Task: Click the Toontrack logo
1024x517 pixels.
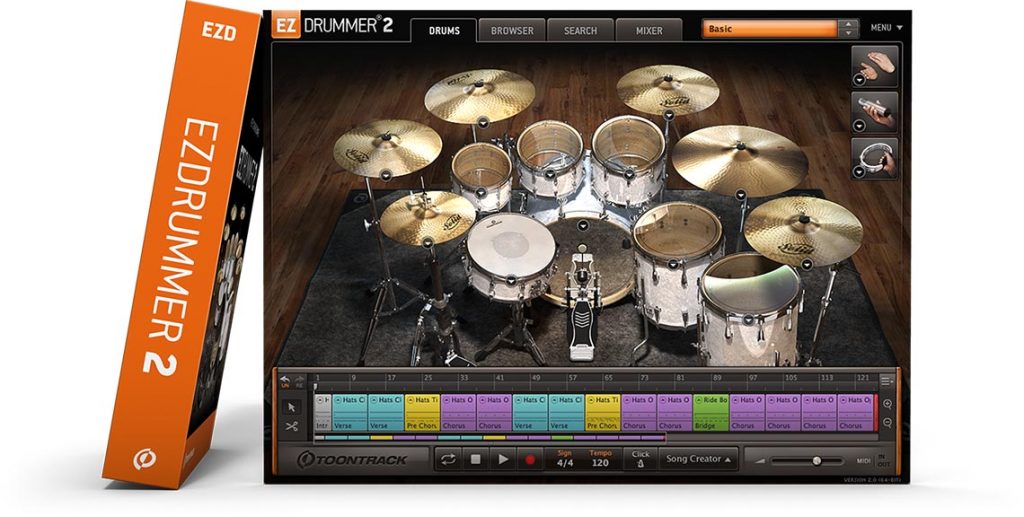Action: [352, 460]
